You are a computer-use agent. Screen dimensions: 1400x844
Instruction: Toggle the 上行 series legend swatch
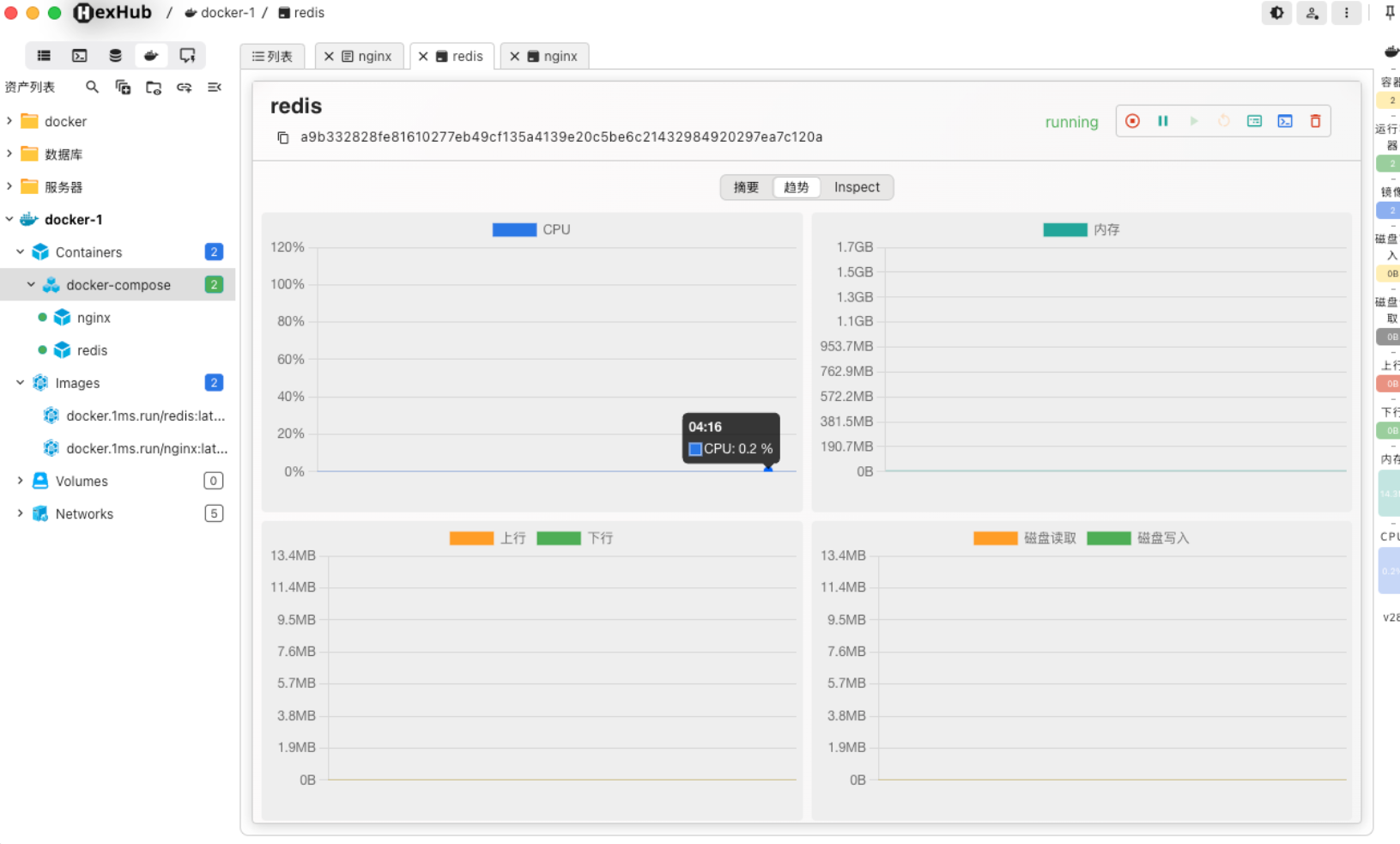tap(471, 538)
